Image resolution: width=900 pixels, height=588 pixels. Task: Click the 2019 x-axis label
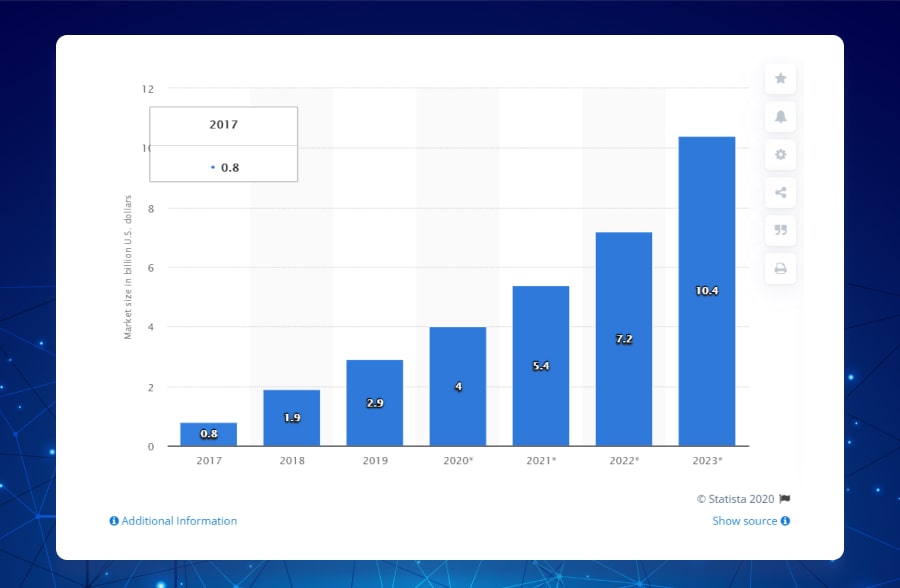(x=375, y=461)
